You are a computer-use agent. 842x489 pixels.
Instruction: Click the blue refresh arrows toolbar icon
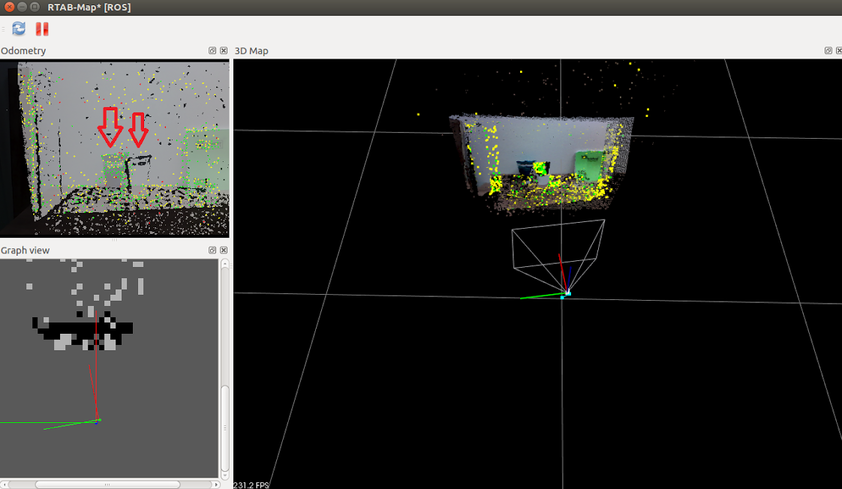(x=19, y=29)
